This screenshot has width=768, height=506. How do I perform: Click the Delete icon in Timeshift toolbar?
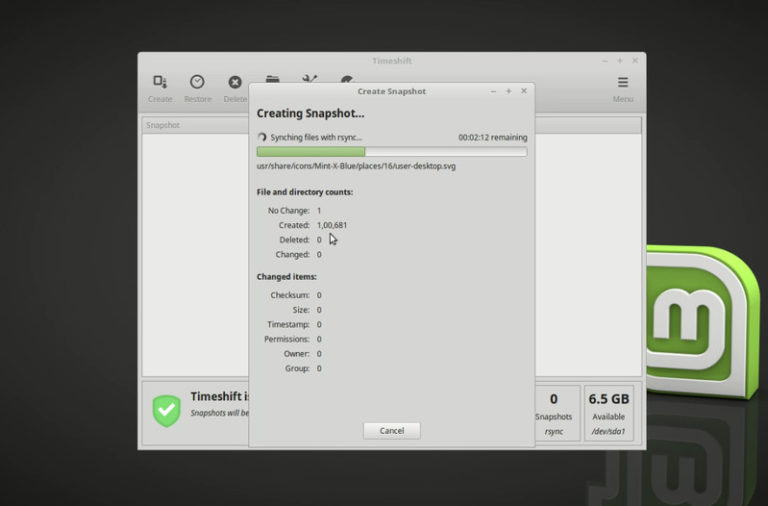tap(235, 82)
